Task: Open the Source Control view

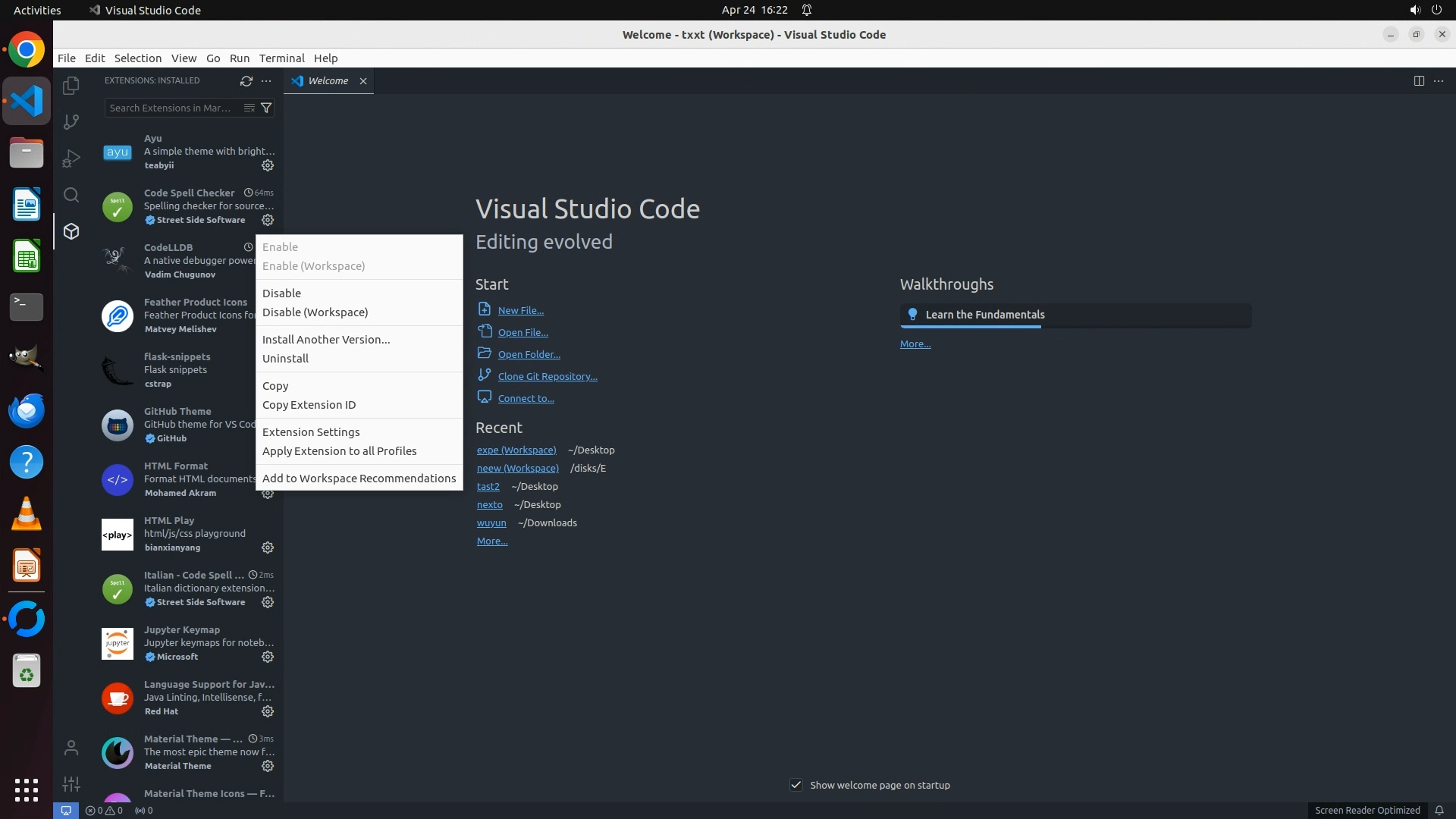Action: pos(71,122)
